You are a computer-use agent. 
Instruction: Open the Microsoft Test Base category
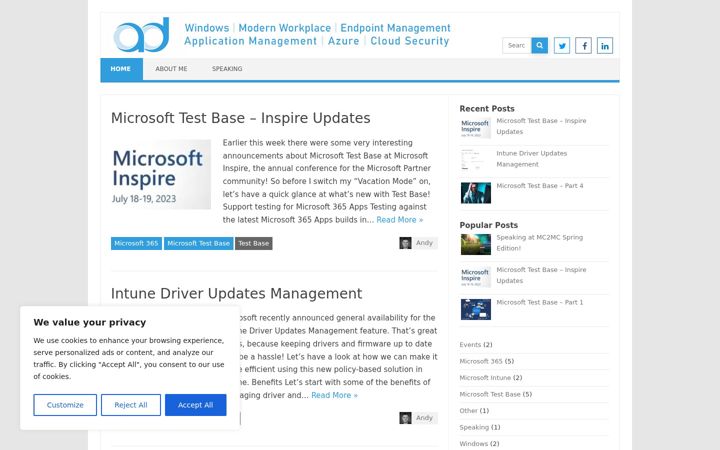coord(490,394)
